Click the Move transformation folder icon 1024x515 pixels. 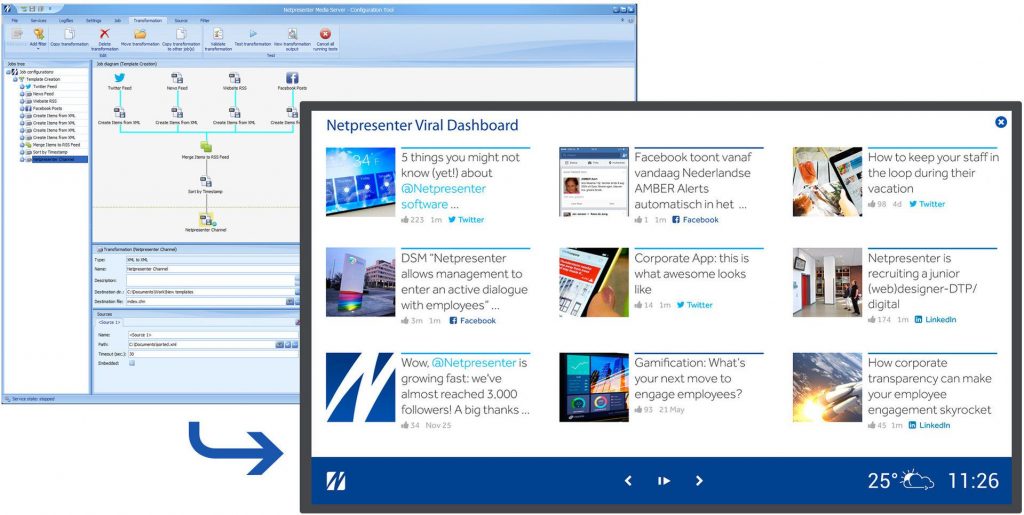(140, 34)
